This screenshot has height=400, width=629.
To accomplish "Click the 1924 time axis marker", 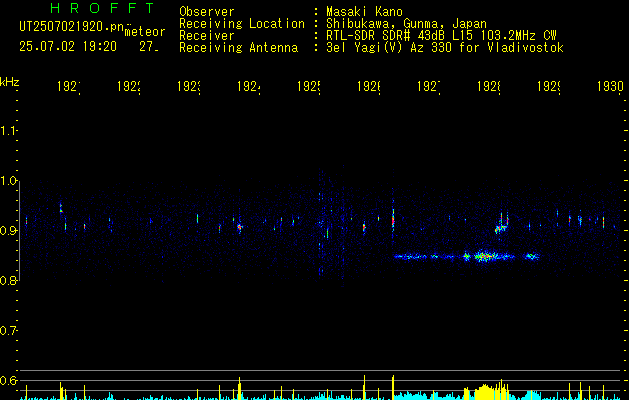I will click(249, 86).
